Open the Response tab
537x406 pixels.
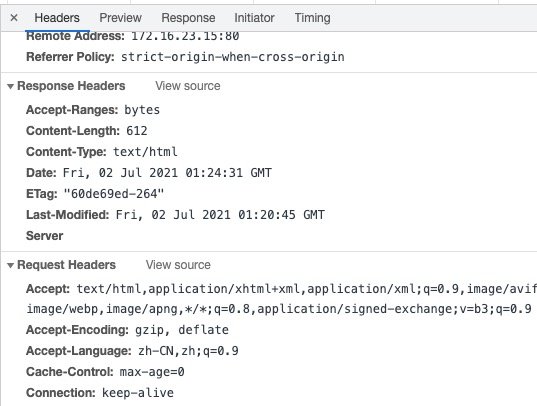pyautogui.click(x=188, y=18)
